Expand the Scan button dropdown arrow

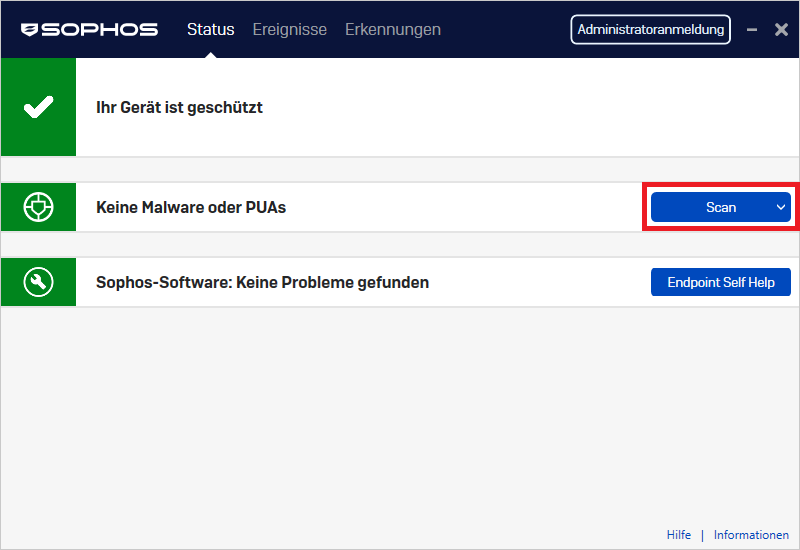pyautogui.click(x=781, y=207)
